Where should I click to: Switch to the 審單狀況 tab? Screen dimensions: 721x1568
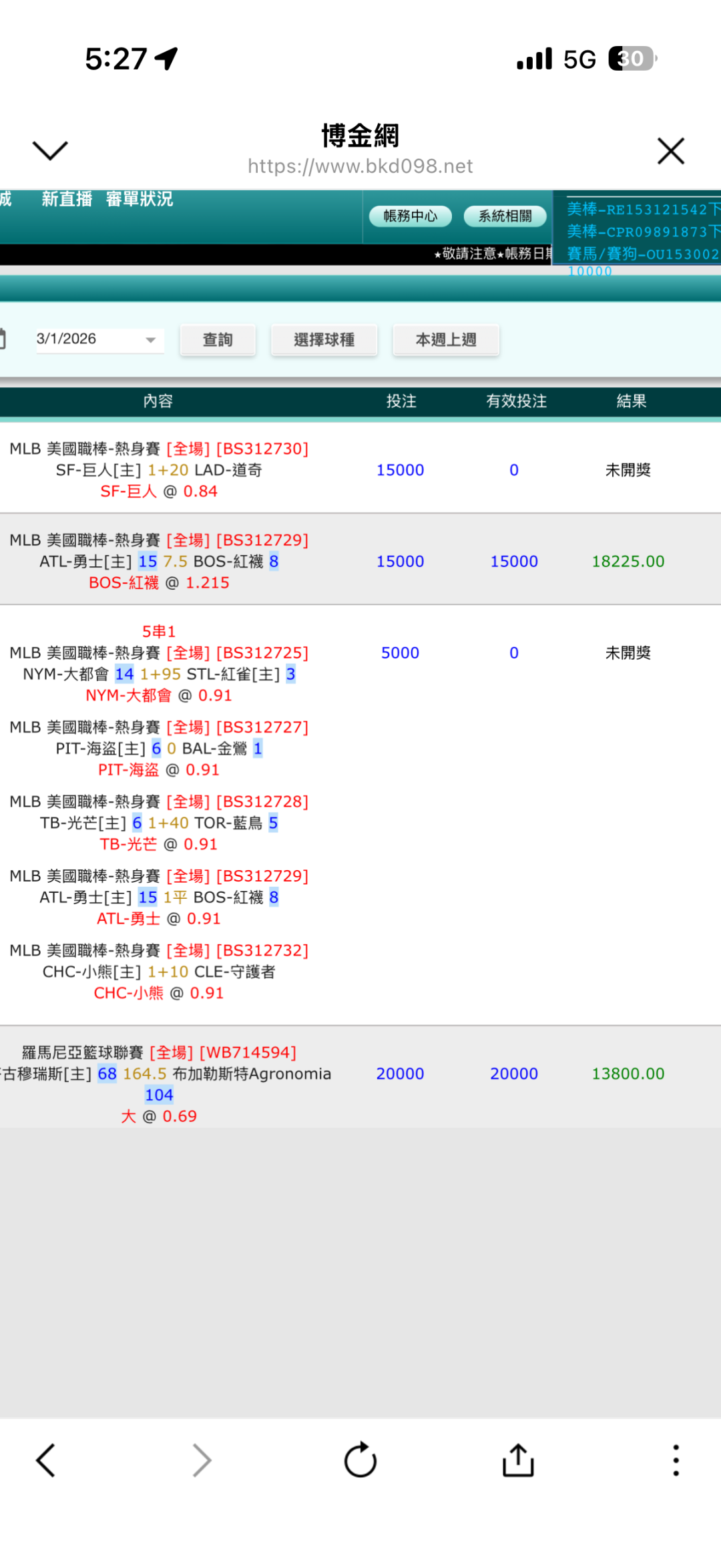(140, 199)
